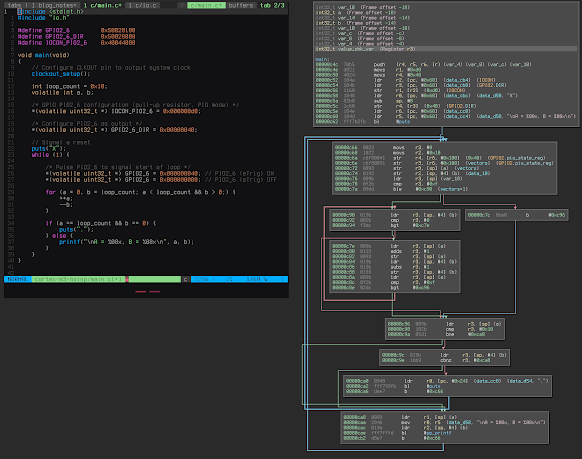
Task: Click the #define GPIO2_6 line
Action: pos(76,30)
